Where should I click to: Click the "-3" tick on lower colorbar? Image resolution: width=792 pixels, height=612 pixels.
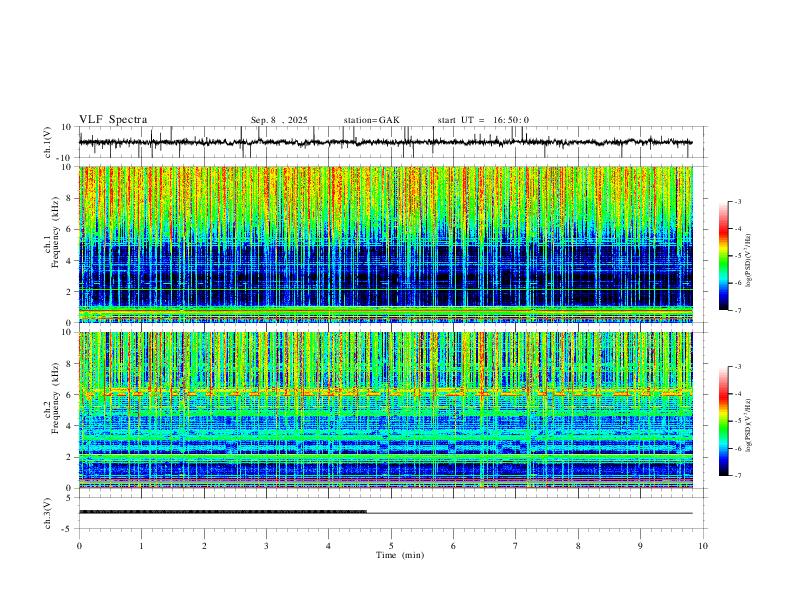738,367
